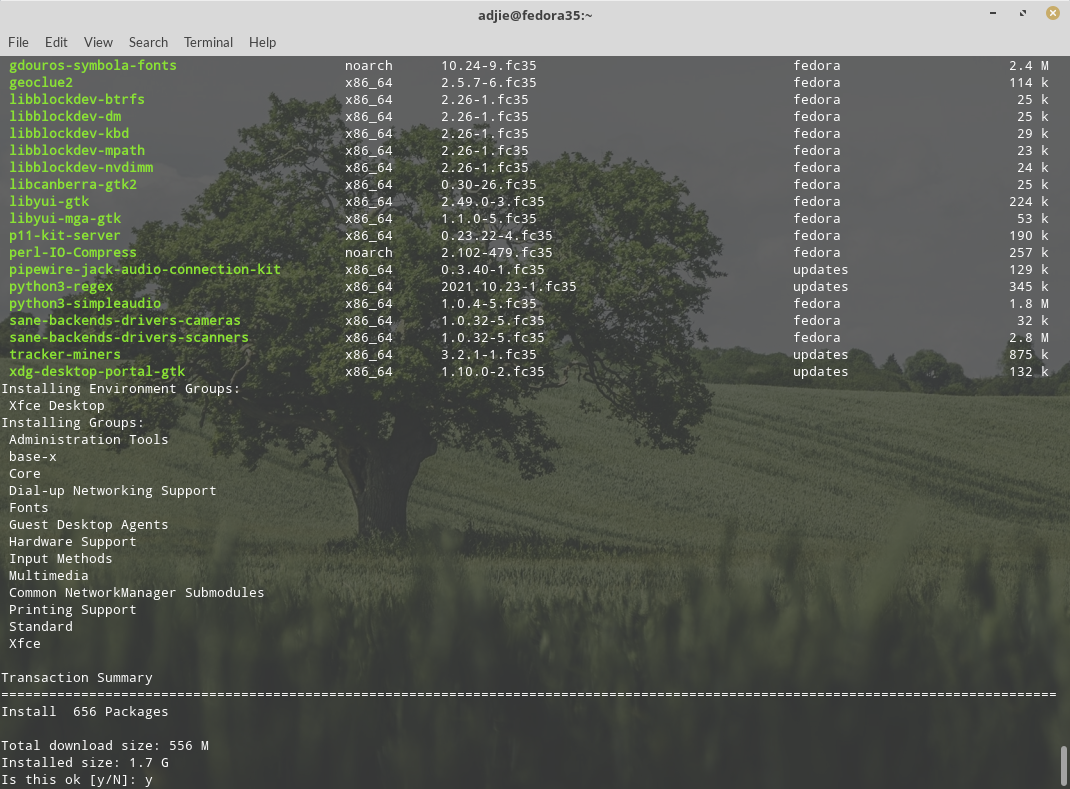Viewport: 1070px width, 789px height.
Task: Close the terminal window
Action: pyautogui.click(x=1053, y=13)
